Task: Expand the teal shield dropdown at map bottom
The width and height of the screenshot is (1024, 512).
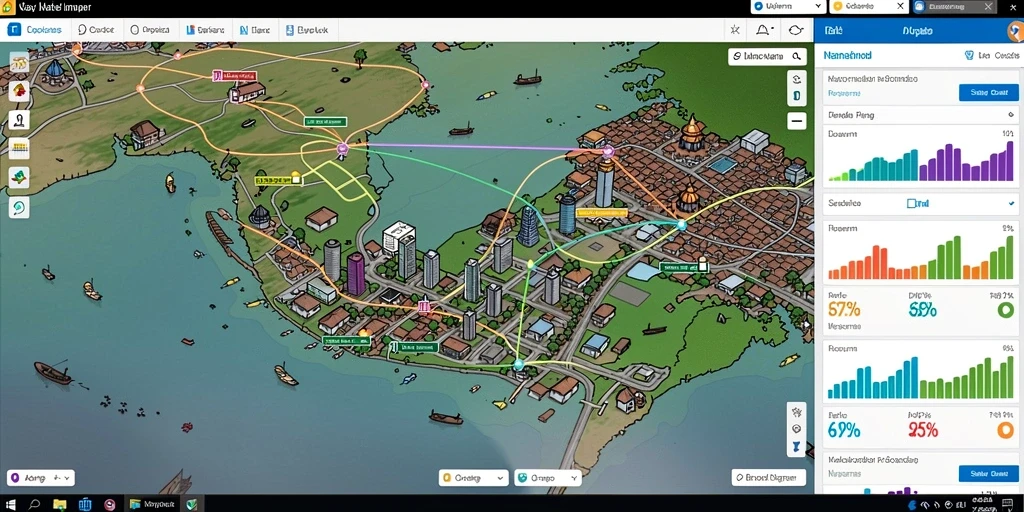Action: click(x=547, y=478)
